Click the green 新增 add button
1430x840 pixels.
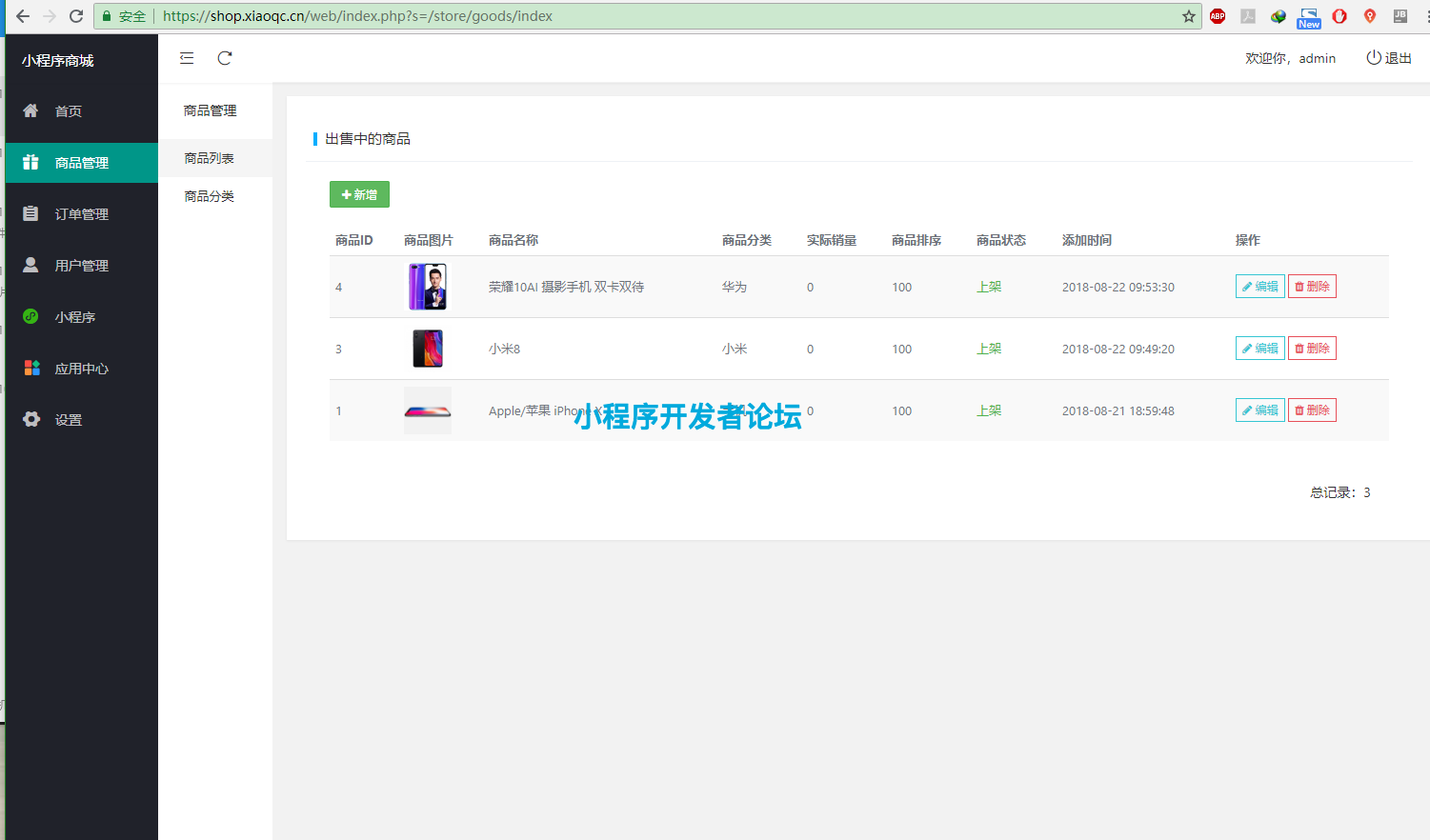click(359, 194)
